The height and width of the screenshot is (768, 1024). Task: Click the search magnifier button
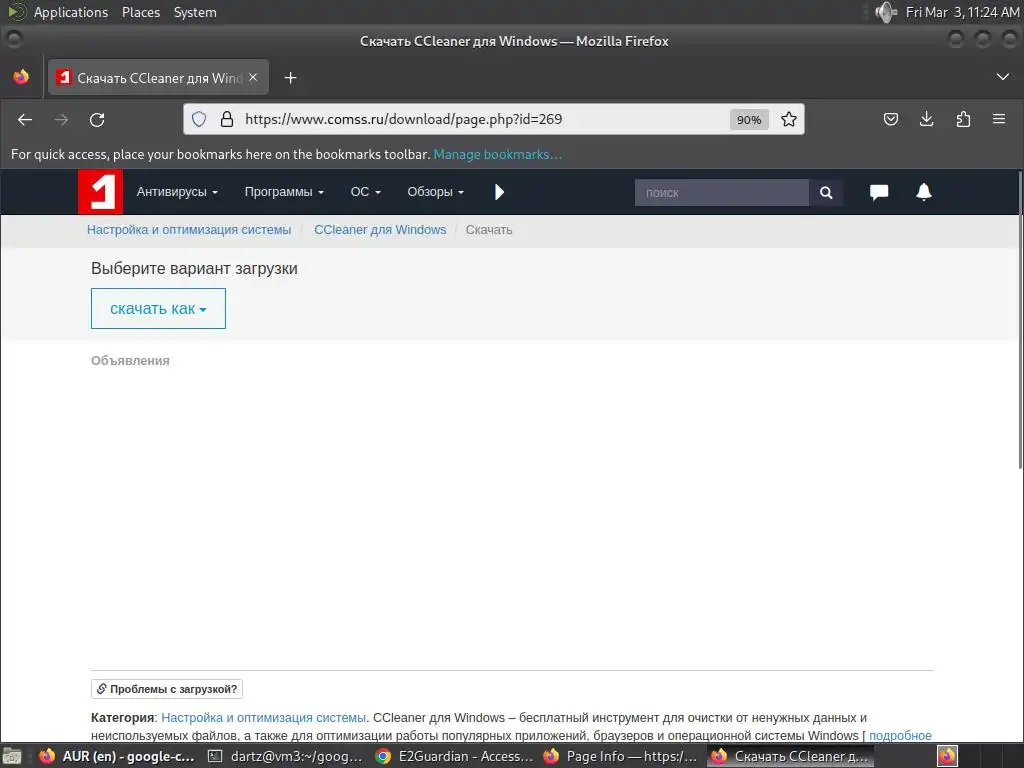click(826, 193)
